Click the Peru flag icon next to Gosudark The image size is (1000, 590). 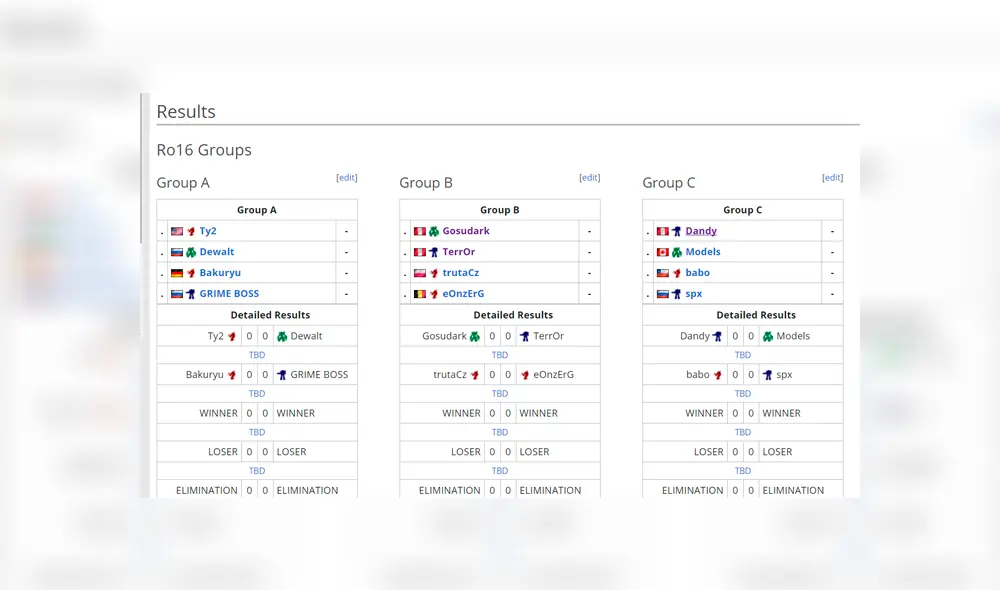click(x=419, y=230)
